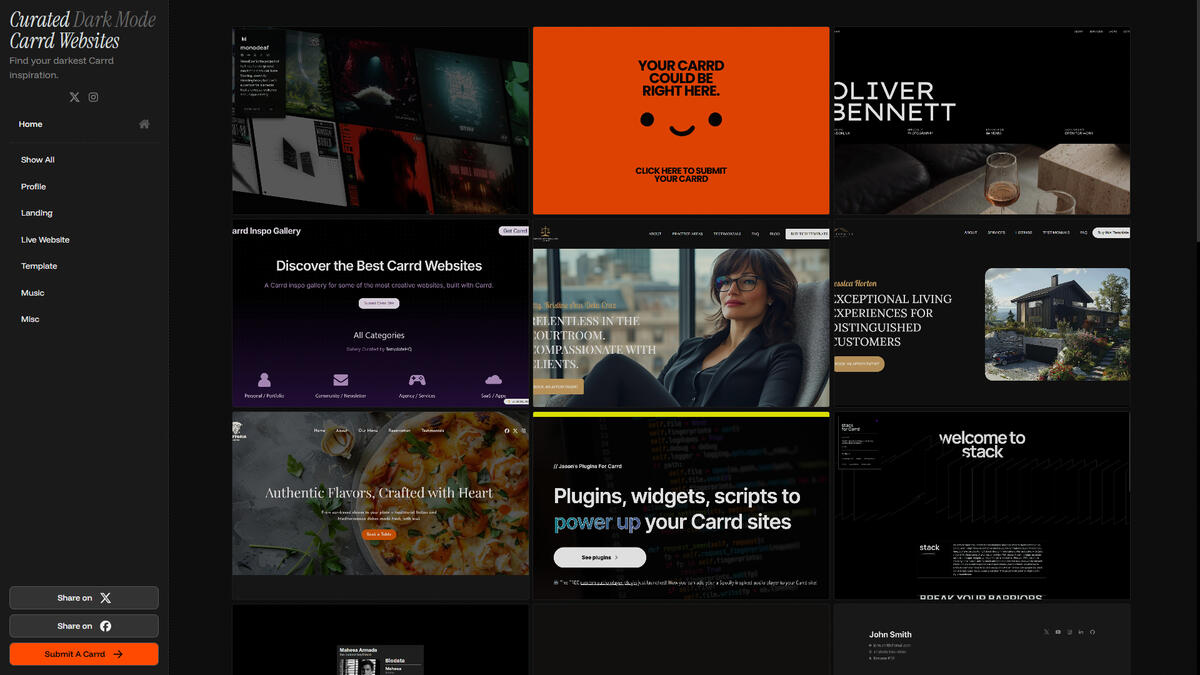Viewport: 1200px width, 675px height.
Task: Choose Live Website from the sidebar
Action: (x=45, y=240)
